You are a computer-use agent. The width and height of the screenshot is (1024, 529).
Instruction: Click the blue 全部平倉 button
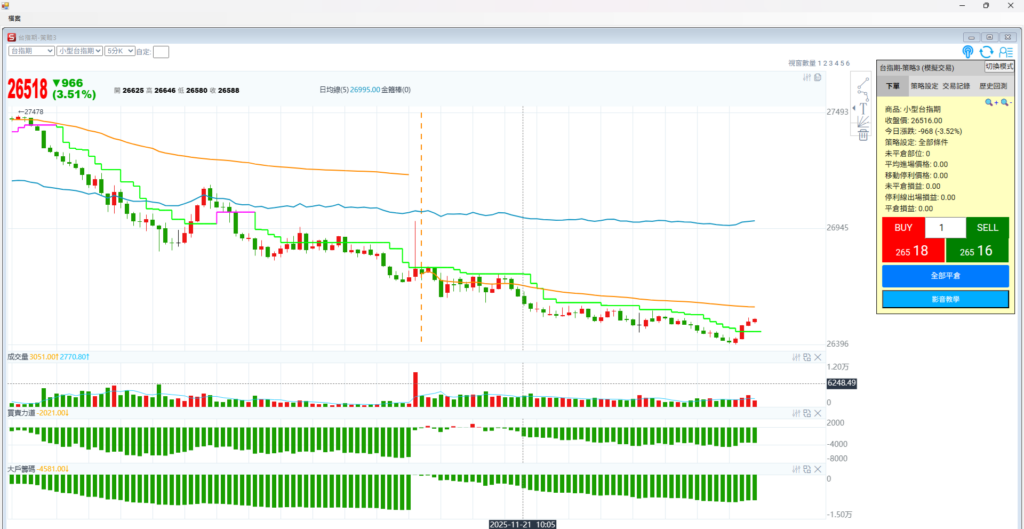click(x=945, y=275)
